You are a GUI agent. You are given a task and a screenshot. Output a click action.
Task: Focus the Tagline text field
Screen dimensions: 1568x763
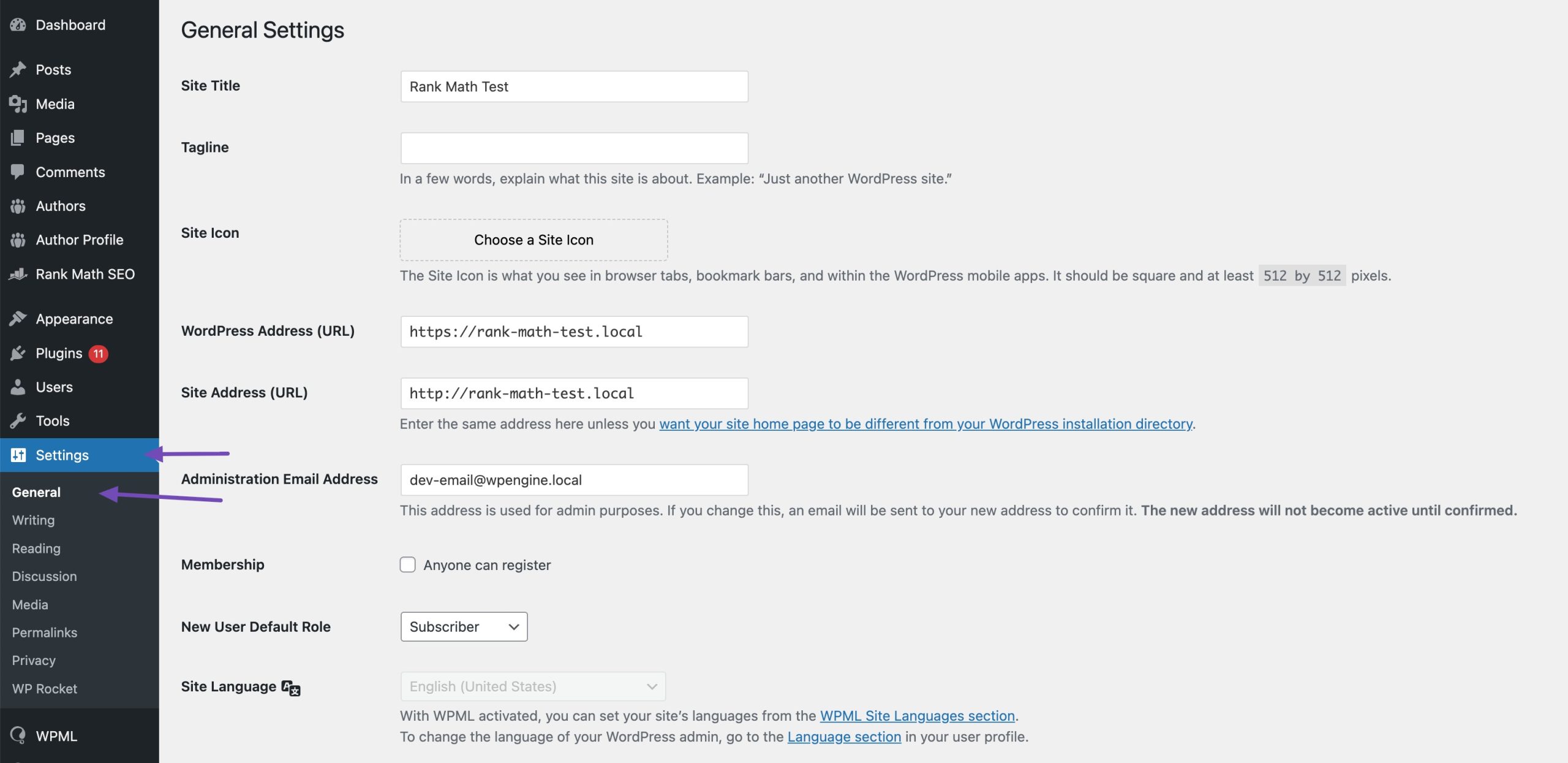(x=574, y=148)
